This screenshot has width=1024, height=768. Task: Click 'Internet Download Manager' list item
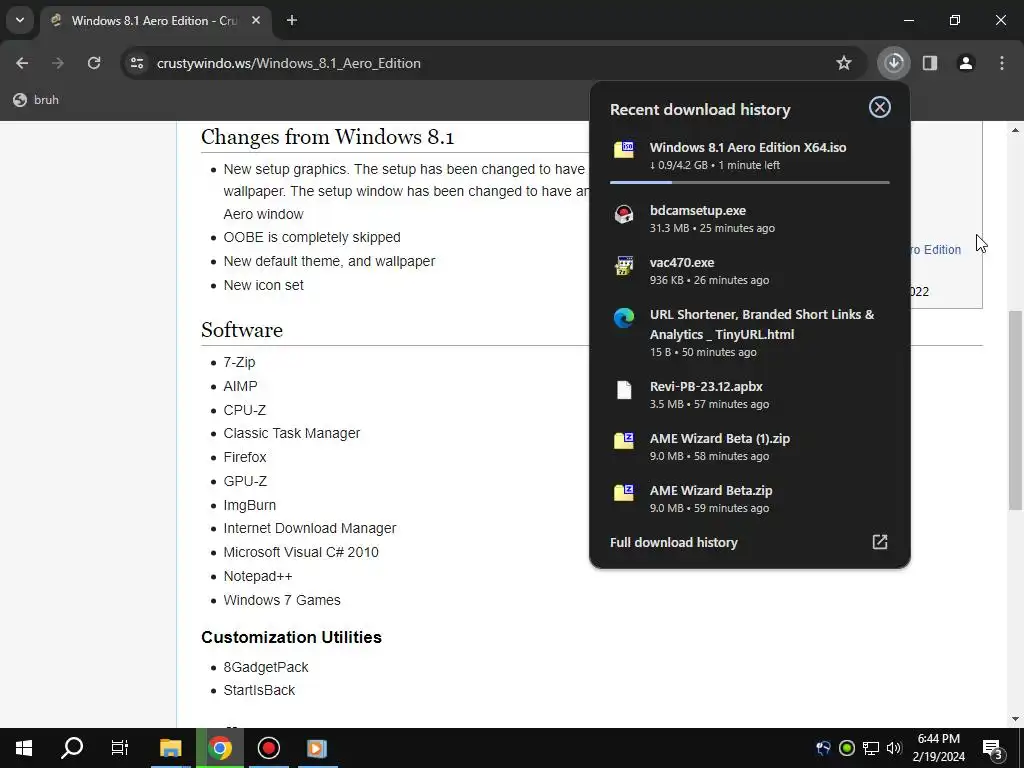310,528
